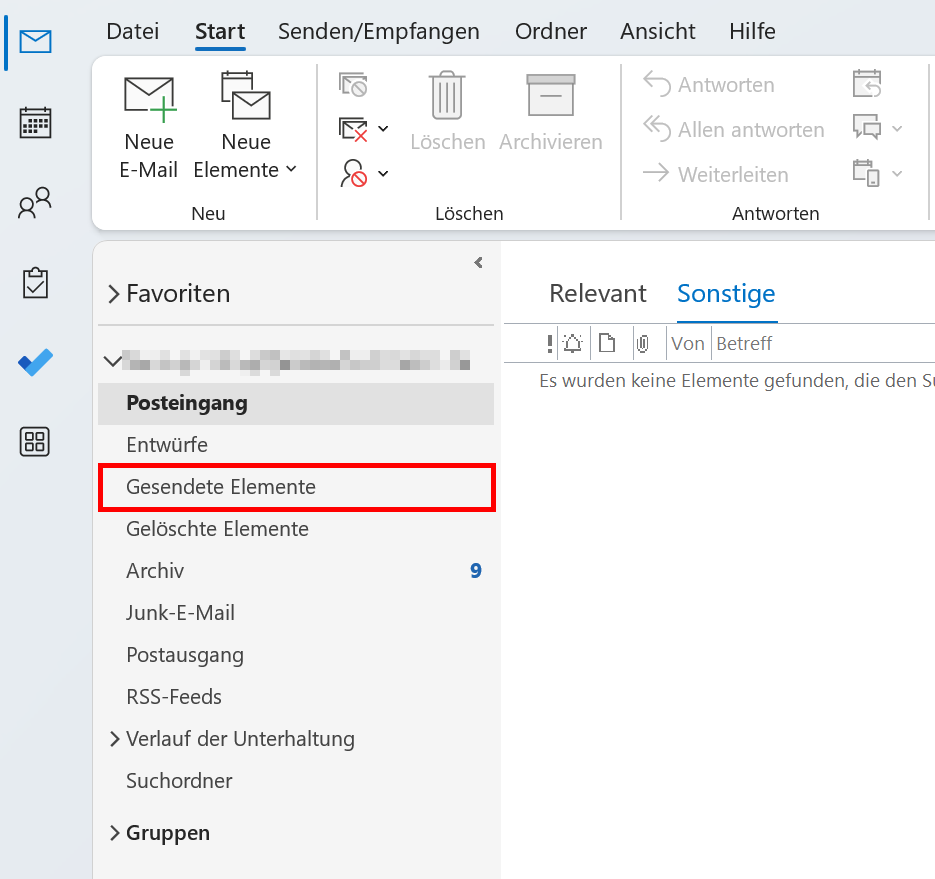Expand Verlauf der Unterhaltung folder
935x879 pixels.
tap(114, 739)
